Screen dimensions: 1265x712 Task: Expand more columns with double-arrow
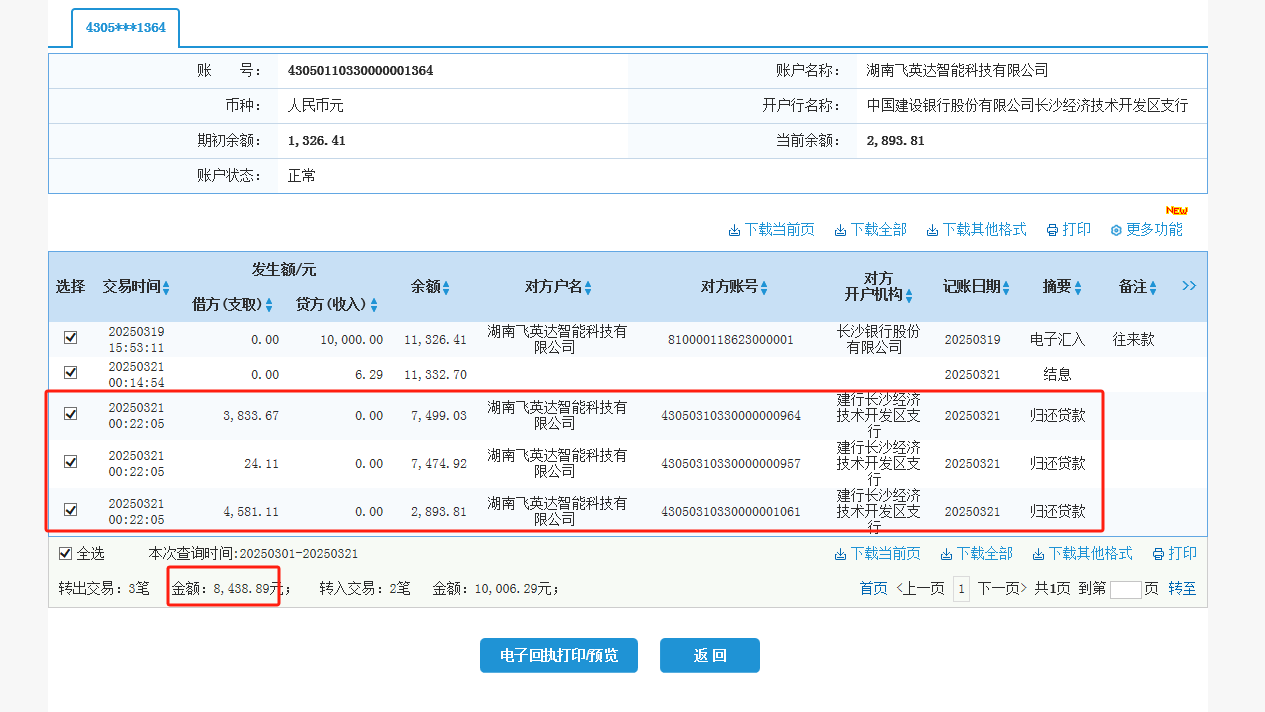1189,286
